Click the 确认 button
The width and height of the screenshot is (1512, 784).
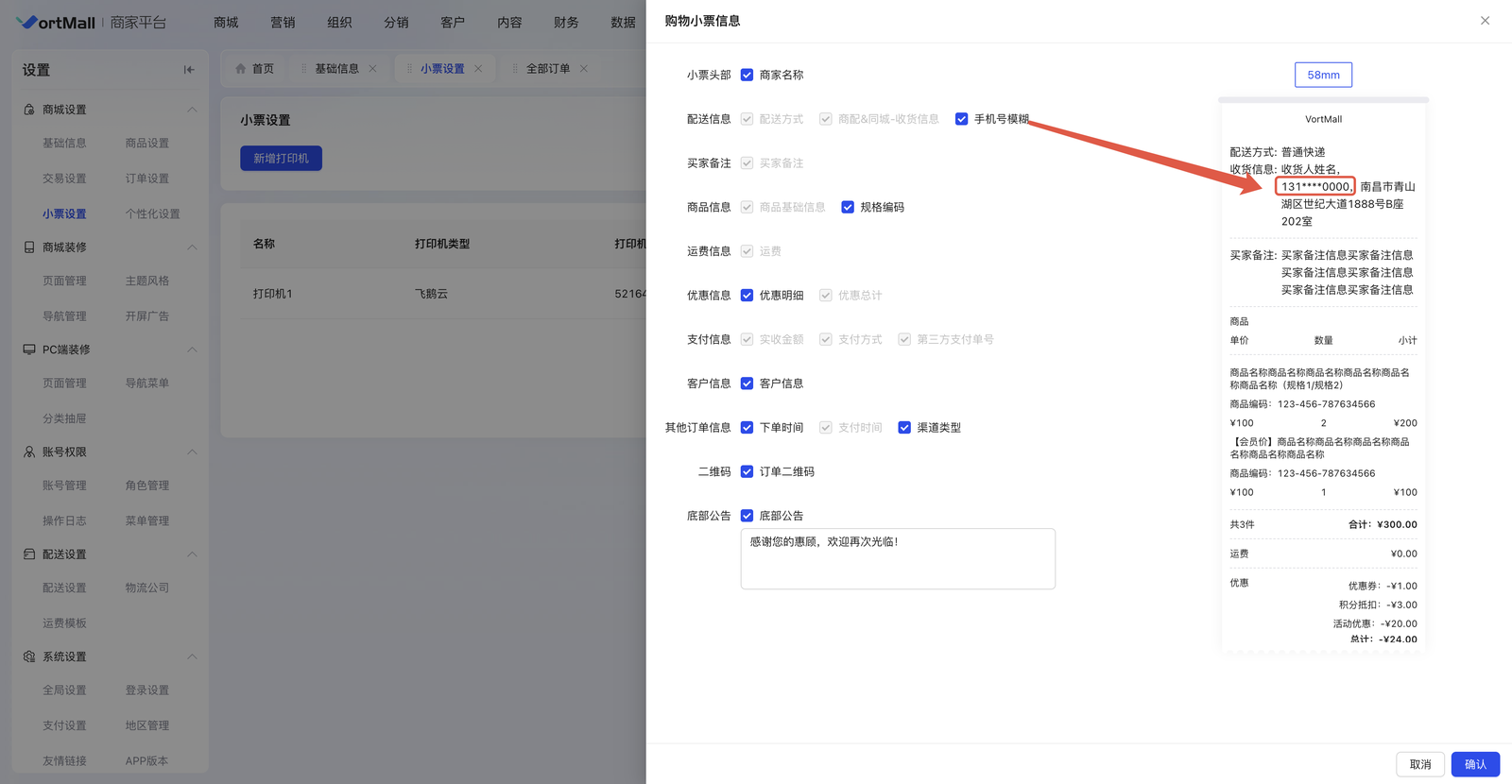click(x=1474, y=764)
